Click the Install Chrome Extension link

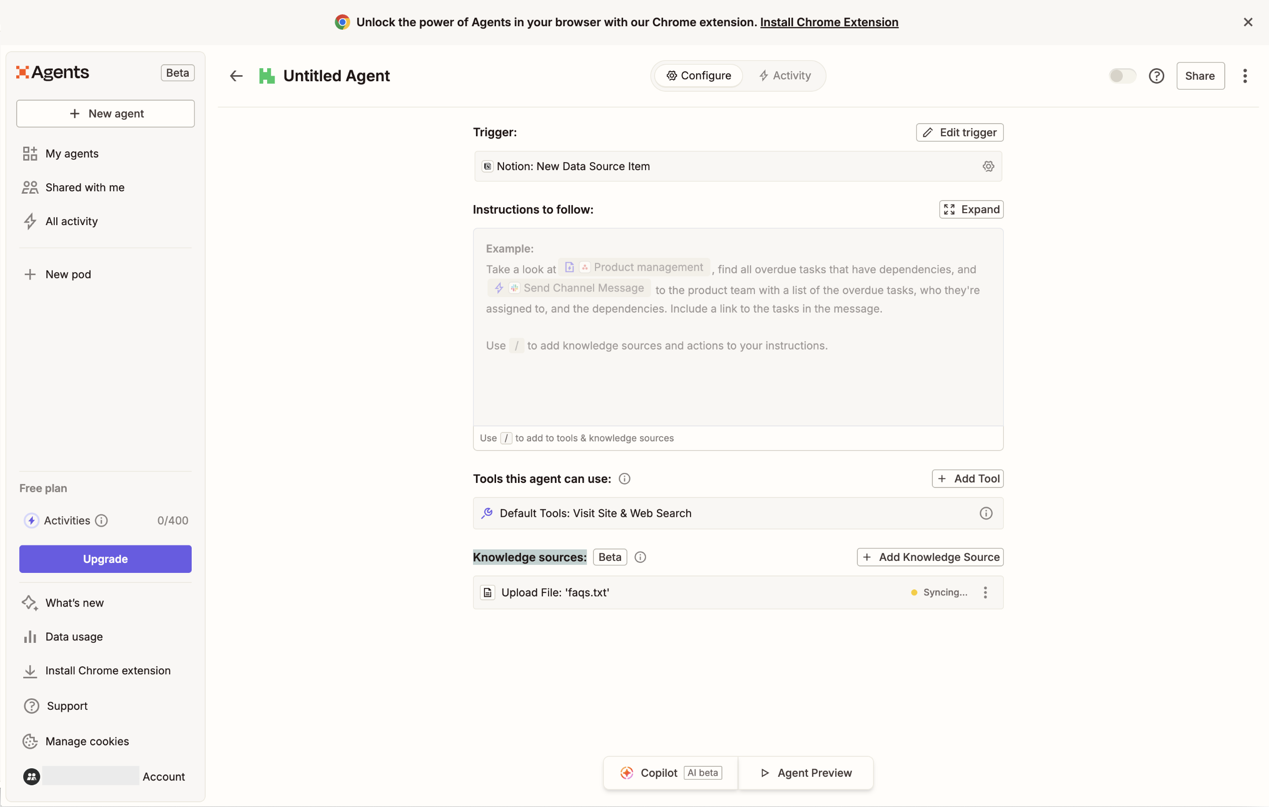(x=829, y=22)
